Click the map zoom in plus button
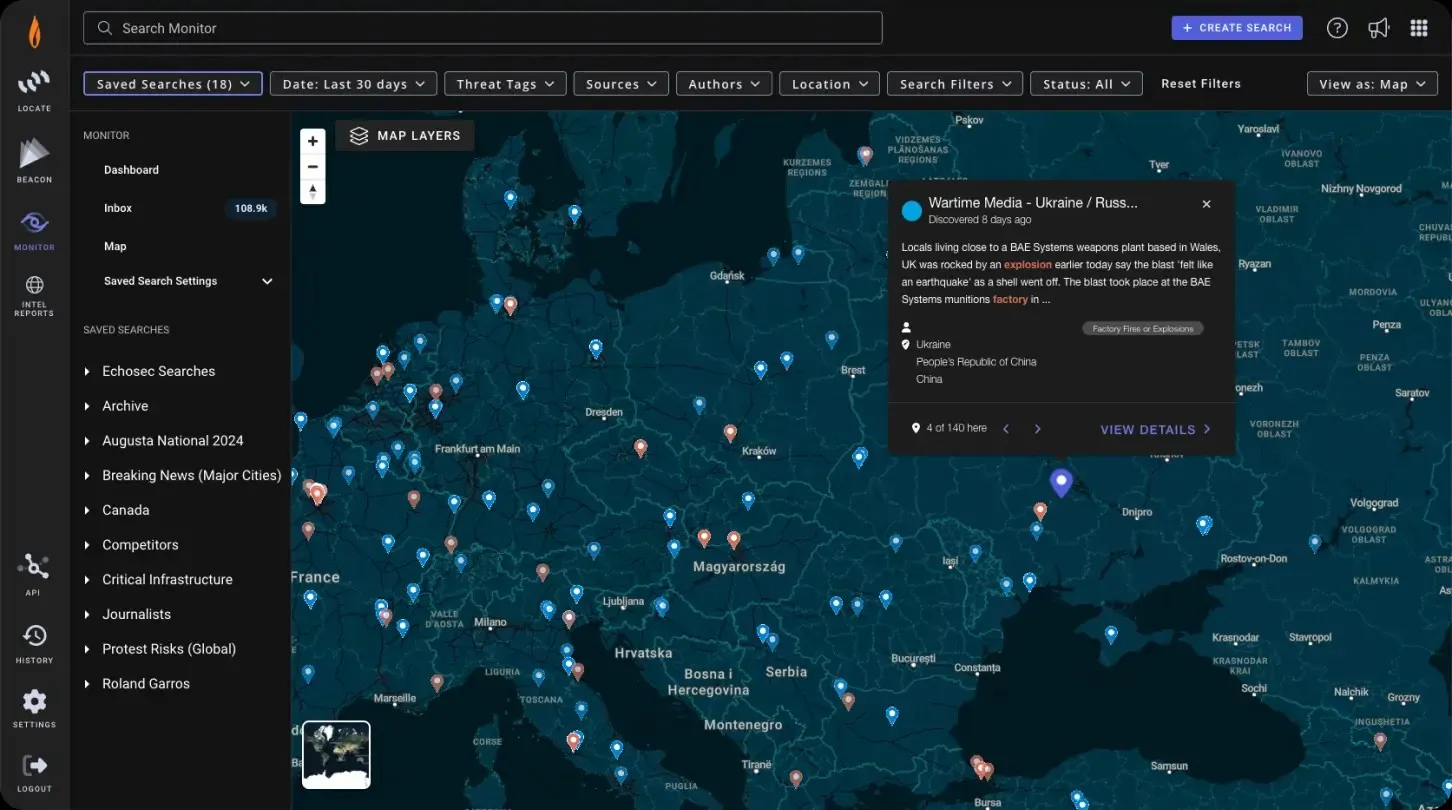Image resolution: width=1452 pixels, height=810 pixels. tap(313, 141)
